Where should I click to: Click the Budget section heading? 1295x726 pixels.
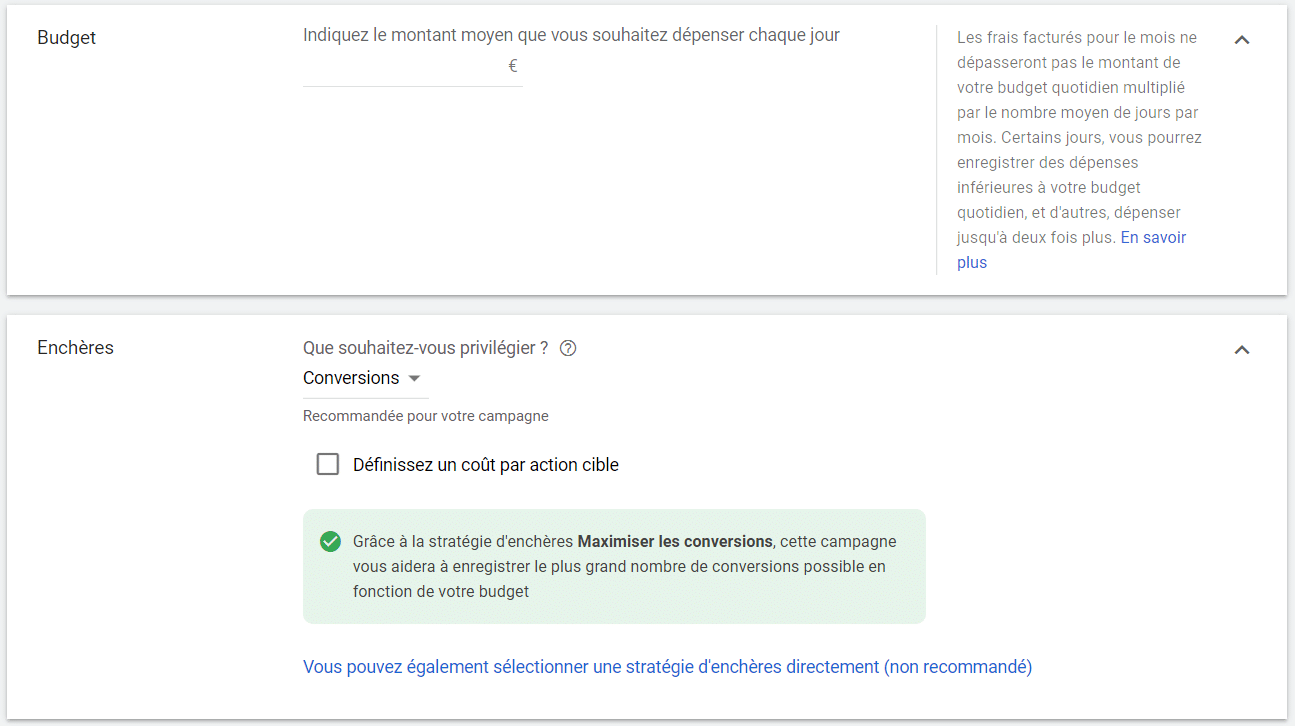(x=66, y=38)
